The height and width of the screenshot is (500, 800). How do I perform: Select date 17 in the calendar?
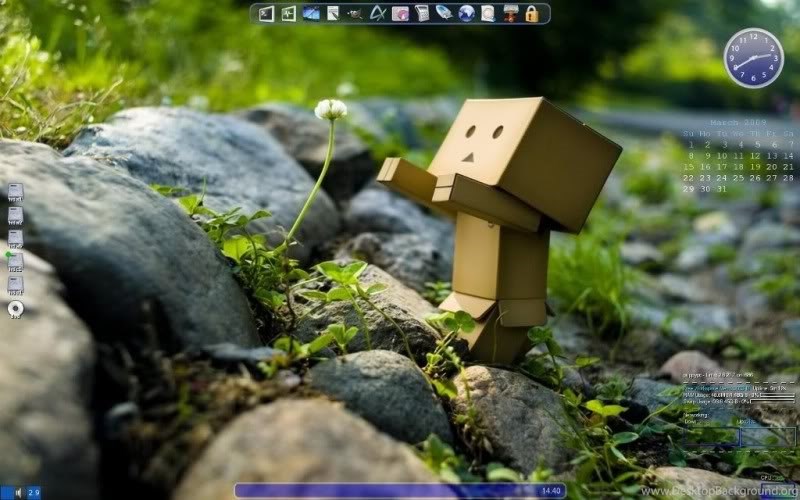tap(722, 167)
